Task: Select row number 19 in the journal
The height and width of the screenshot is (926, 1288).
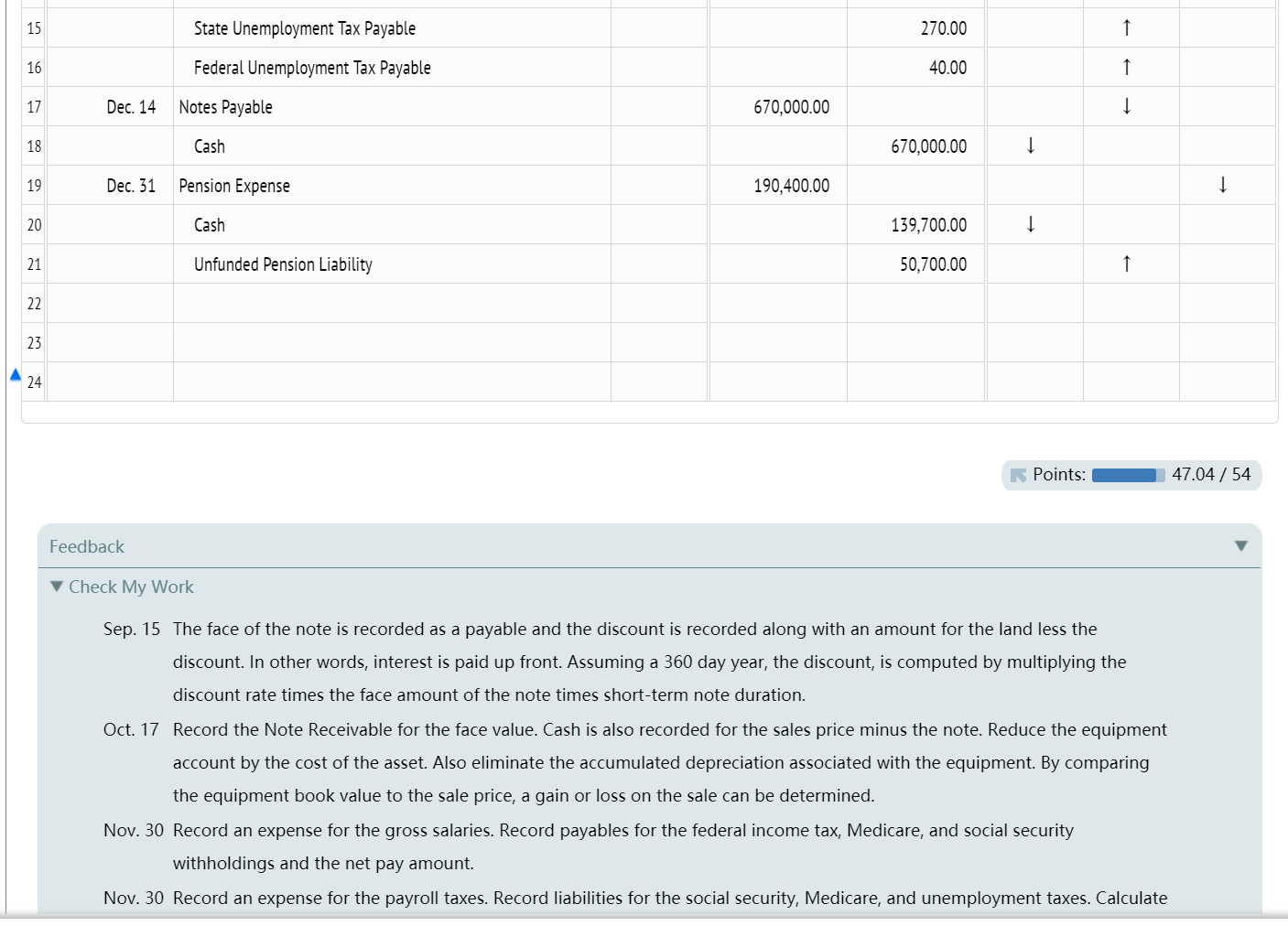Action: click(33, 185)
